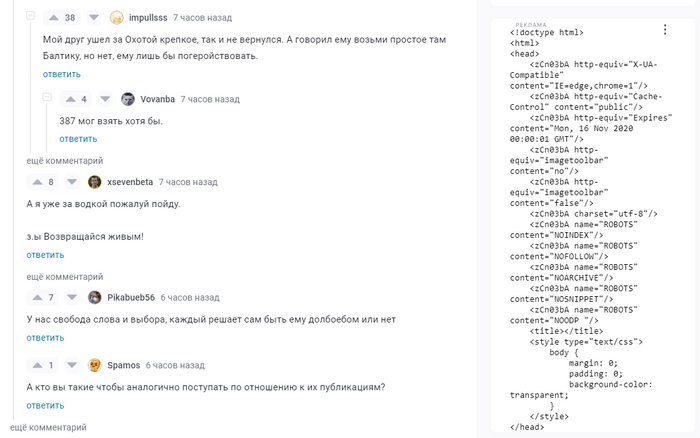This screenshot has height=438, width=700.
Task: Collapse Vovanba reply branch
Action: [47, 97]
